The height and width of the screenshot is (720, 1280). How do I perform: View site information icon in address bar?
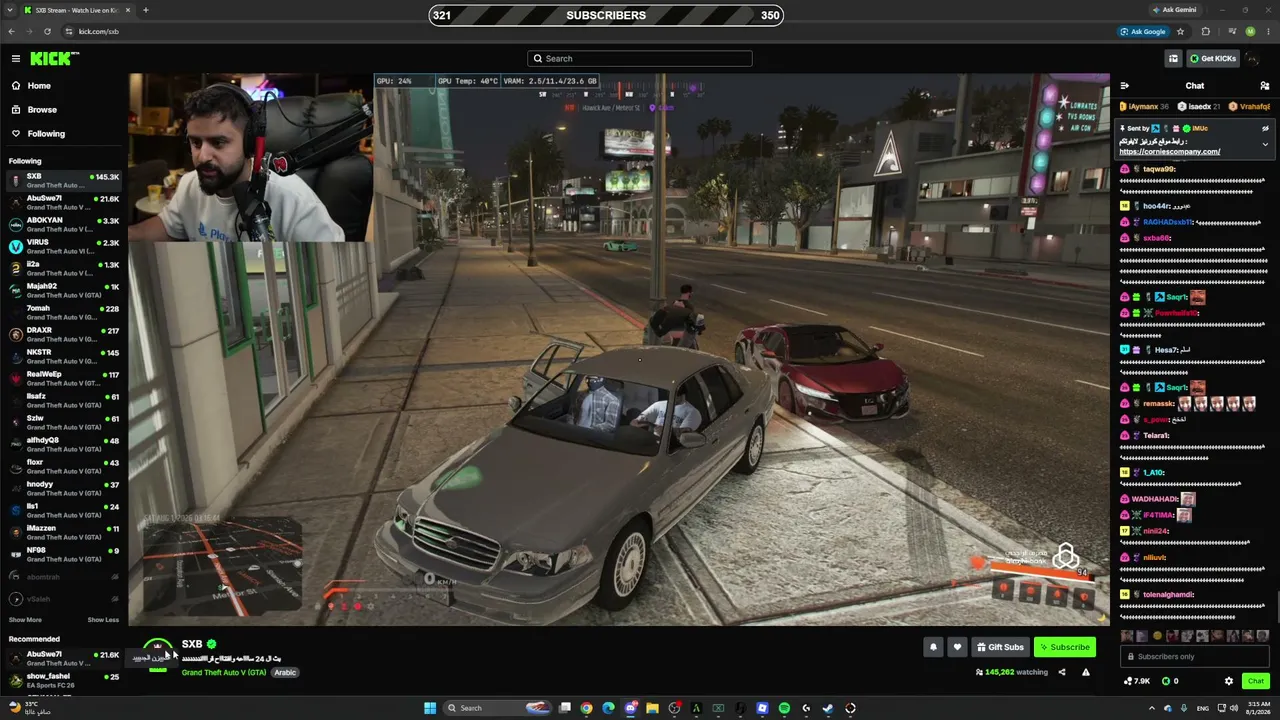pyautogui.click(x=69, y=32)
